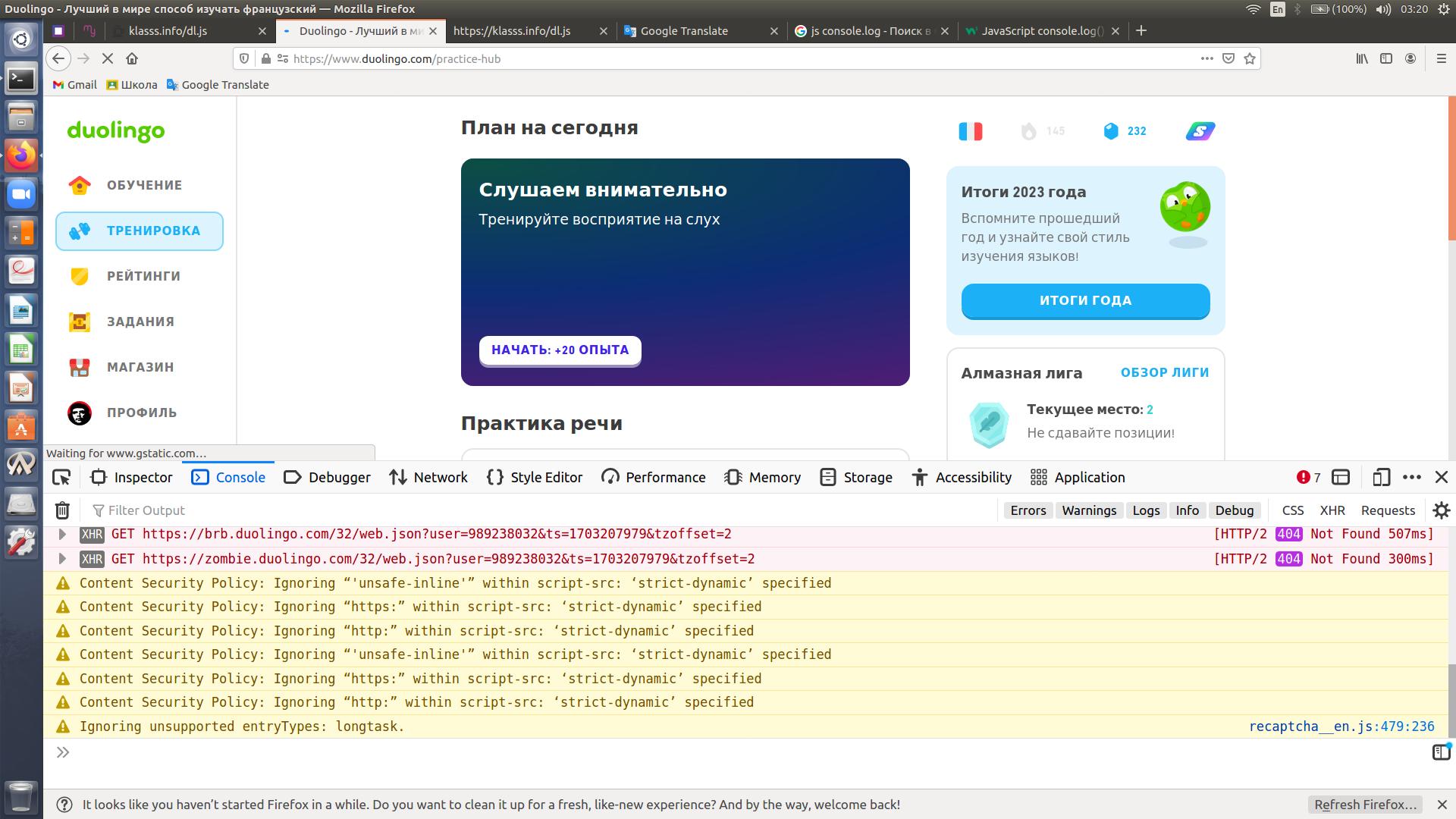Activate the element picker tool
The width and height of the screenshot is (1456, 819).
(61, 477)
